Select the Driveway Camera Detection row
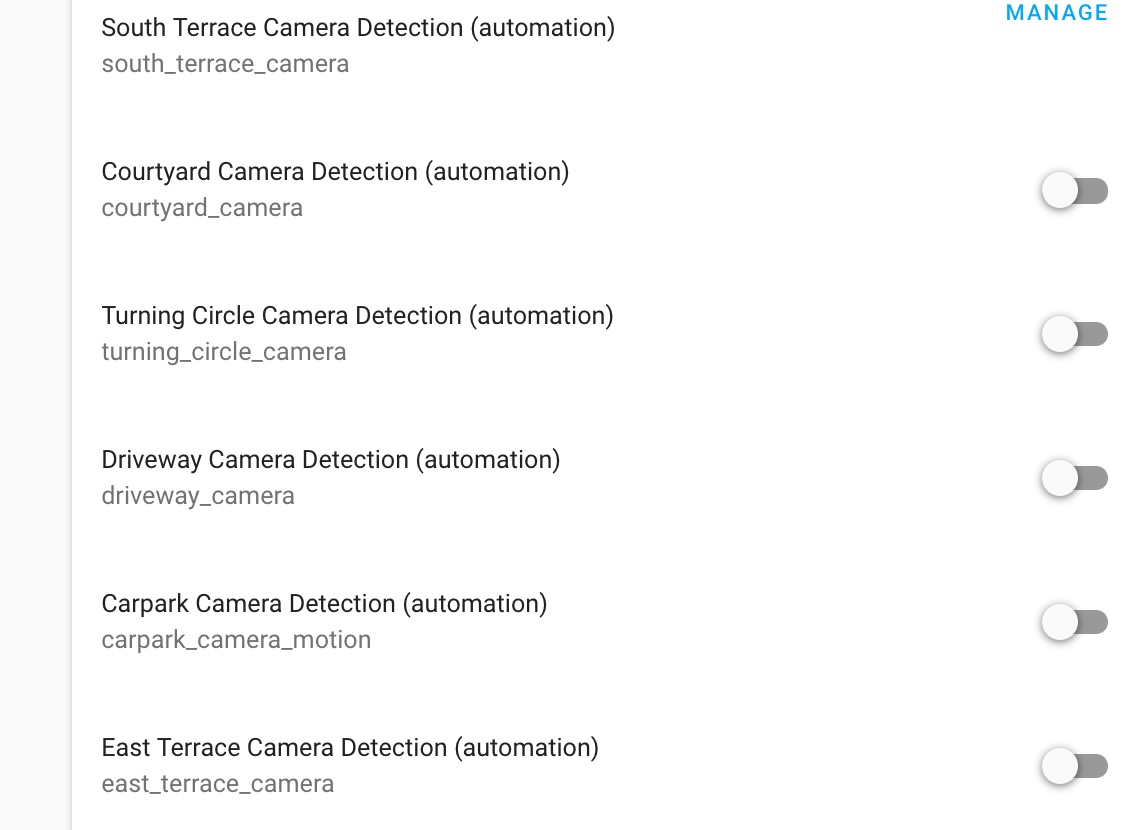Screen dimensions: 1144x830 click(330, 460)
